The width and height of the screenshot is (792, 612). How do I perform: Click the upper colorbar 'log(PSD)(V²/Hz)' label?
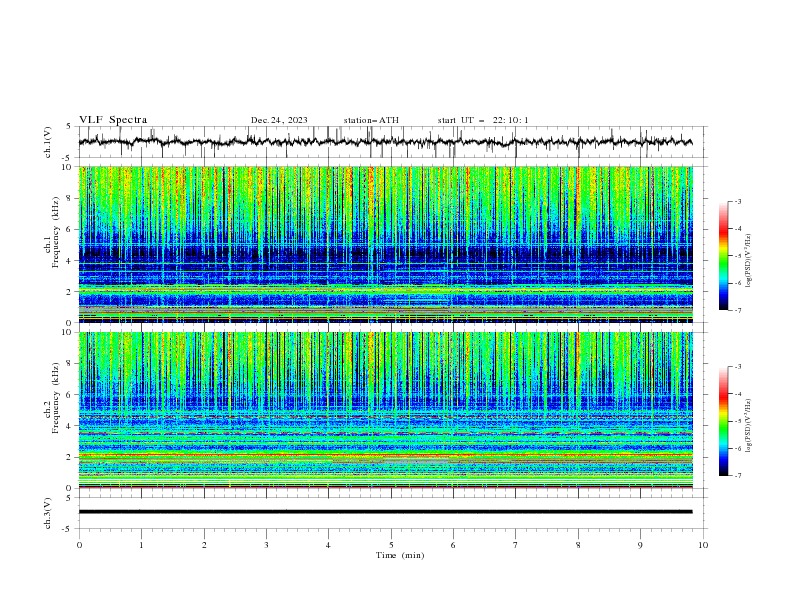[x=749, y=261]
